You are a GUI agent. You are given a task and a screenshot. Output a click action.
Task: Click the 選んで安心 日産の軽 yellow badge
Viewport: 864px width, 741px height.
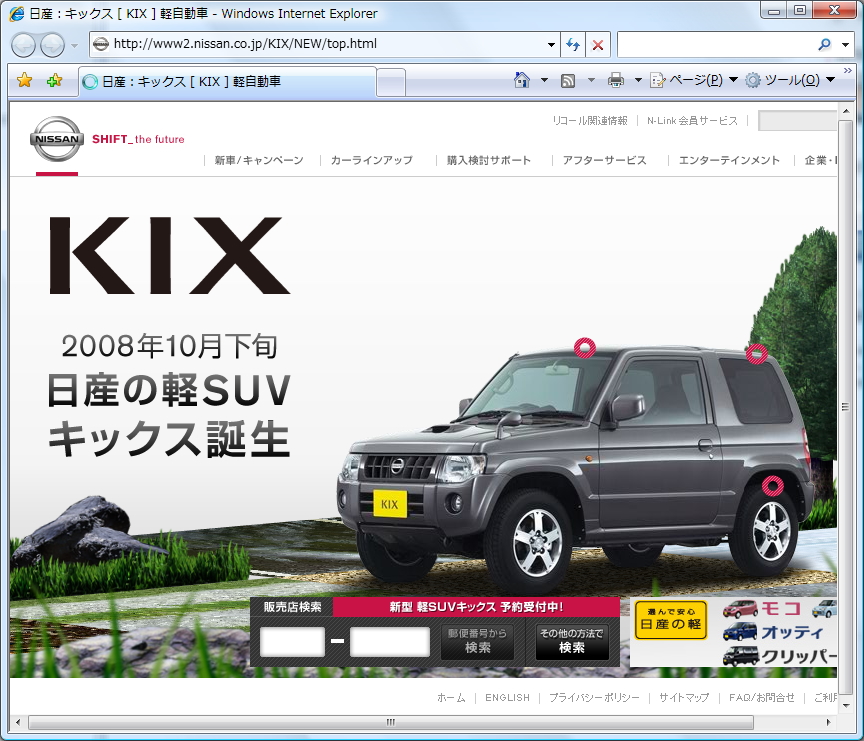[x=671, y=620]
